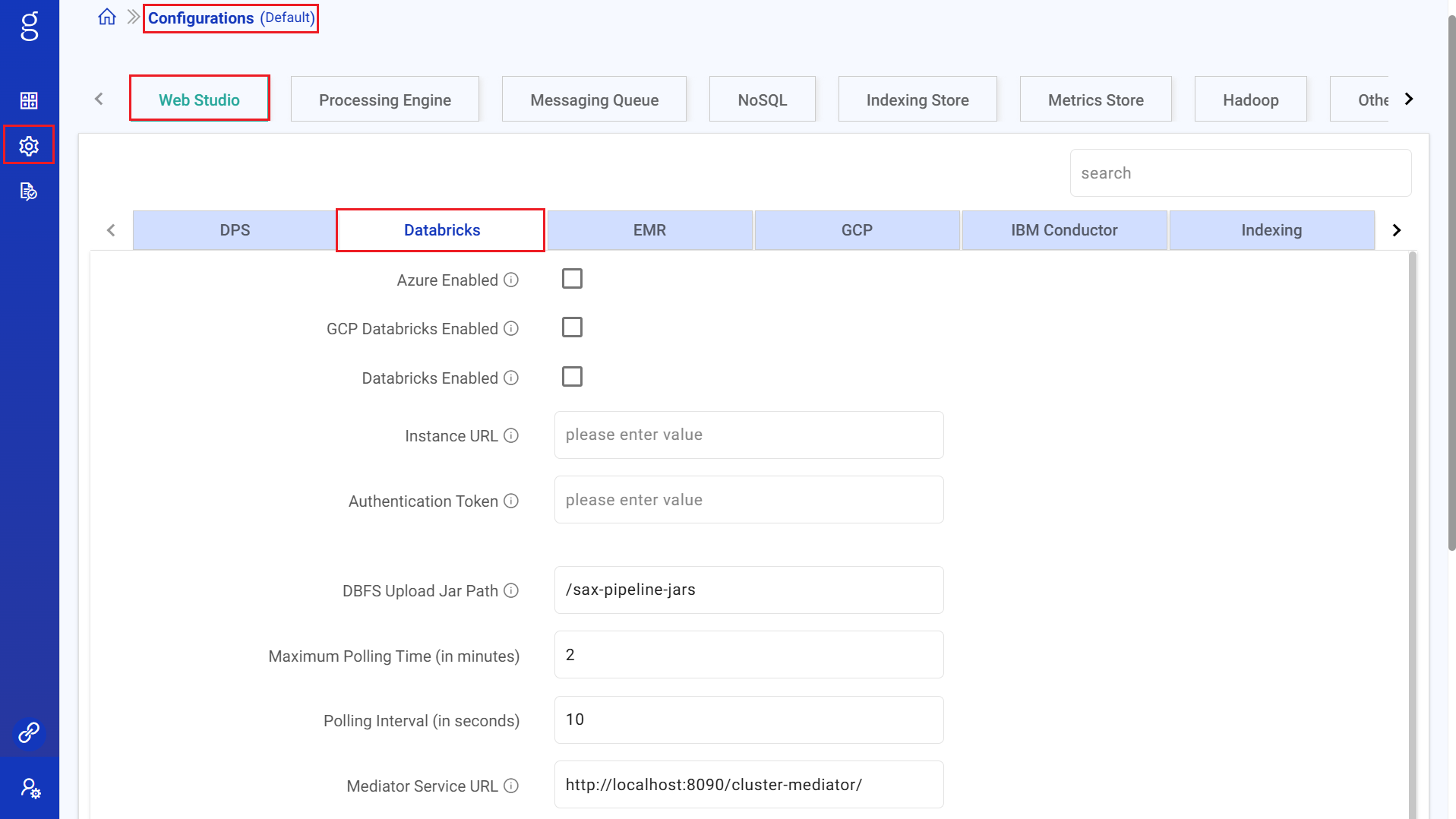The height and width of the screenshot is (819, 1456).
Task: Open the settings gear icon in sidebar
Action: pos(29,145)
